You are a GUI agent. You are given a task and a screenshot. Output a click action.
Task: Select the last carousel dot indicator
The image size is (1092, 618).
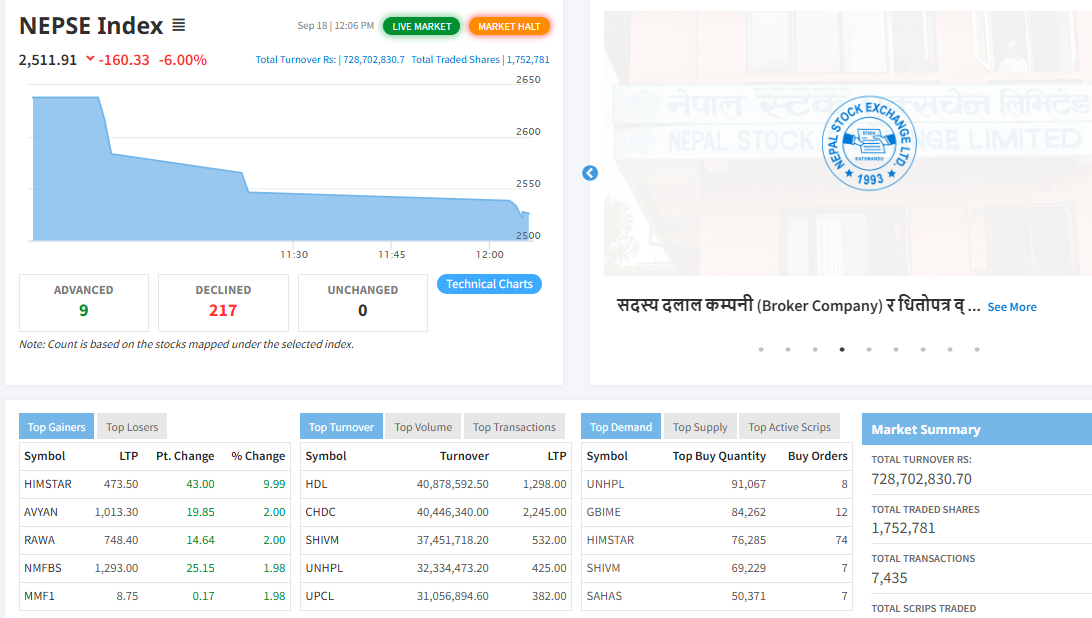(x=977, y=350)
